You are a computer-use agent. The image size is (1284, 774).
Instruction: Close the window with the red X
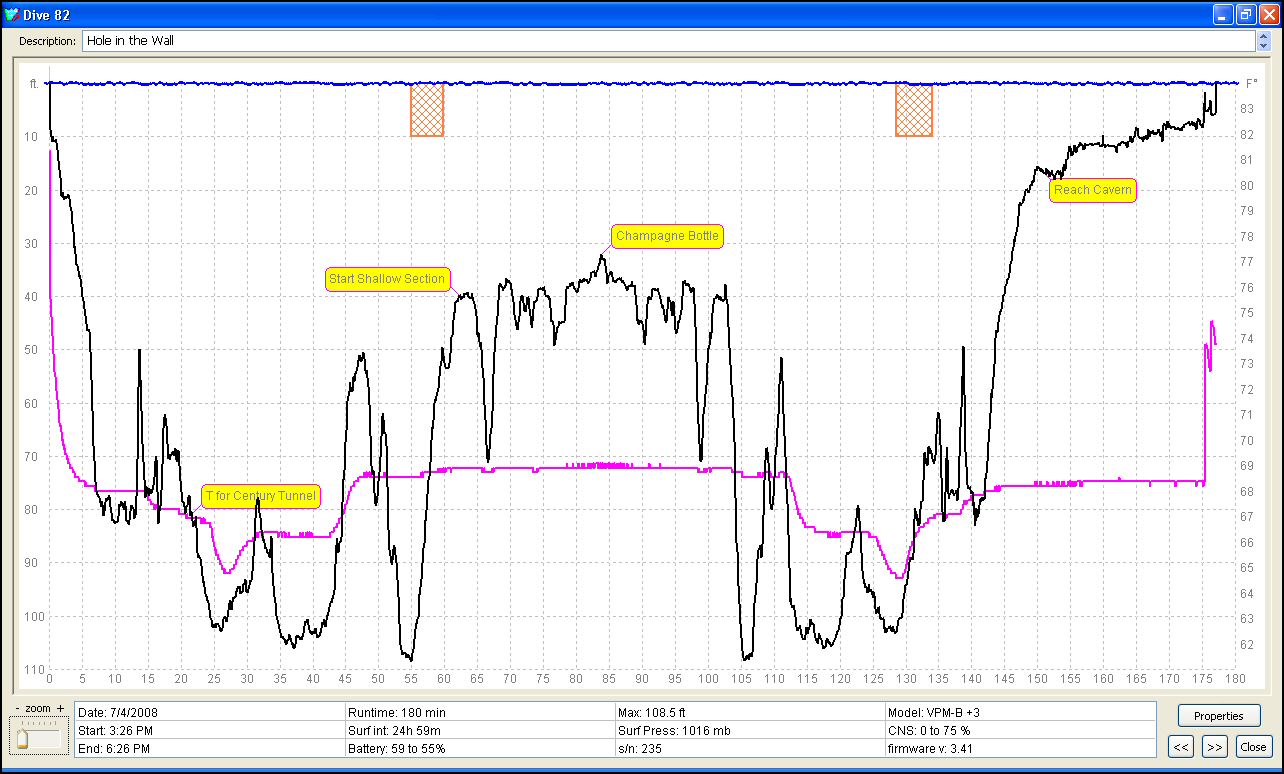pyautogui.click(x=1268, y=14)
